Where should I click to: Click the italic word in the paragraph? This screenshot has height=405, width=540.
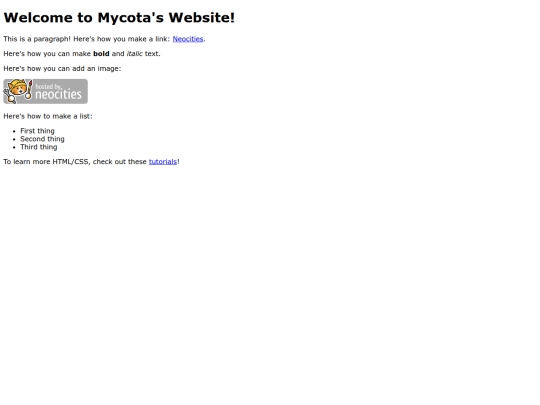135,54
